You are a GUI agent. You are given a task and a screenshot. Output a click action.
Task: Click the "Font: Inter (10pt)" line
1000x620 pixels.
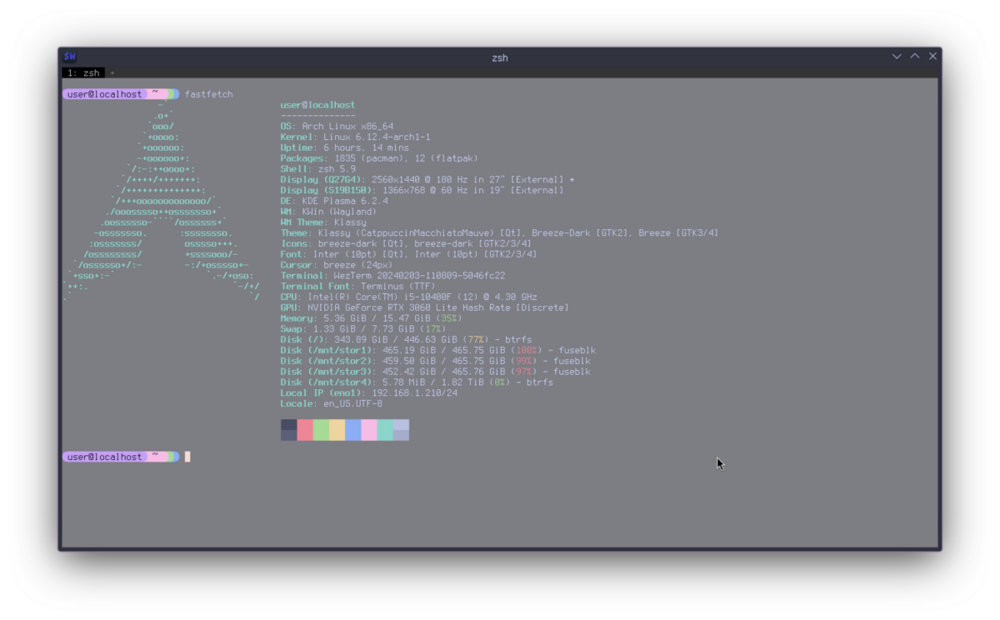409,255
